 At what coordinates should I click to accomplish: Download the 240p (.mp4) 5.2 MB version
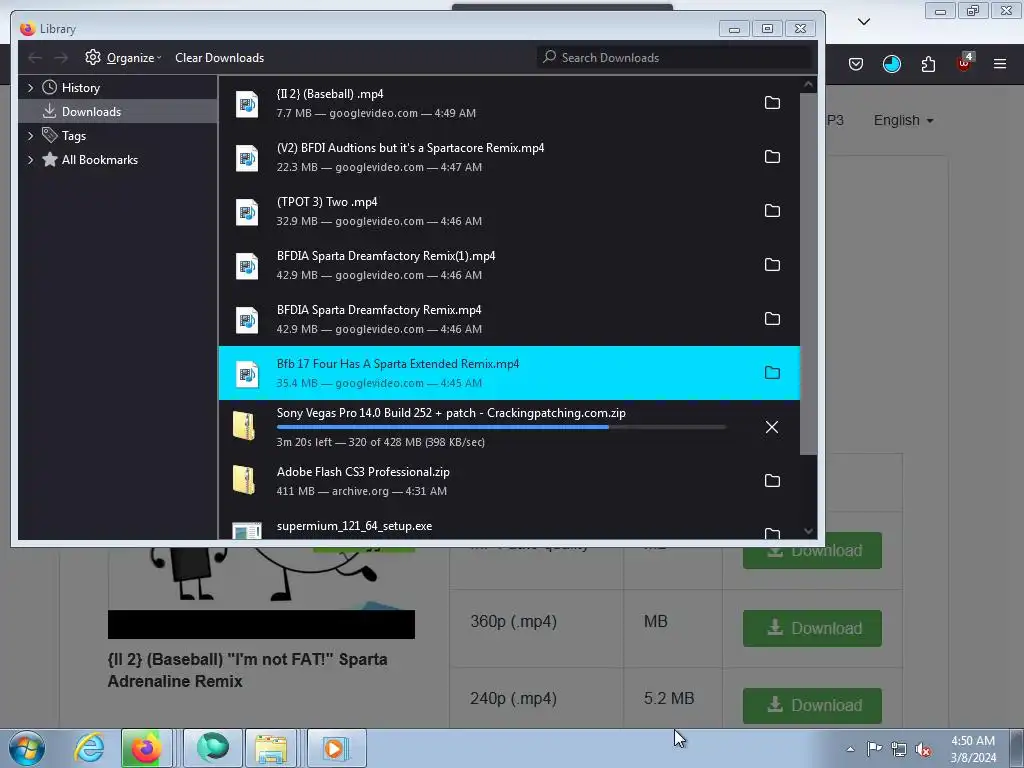click(812, 705)
